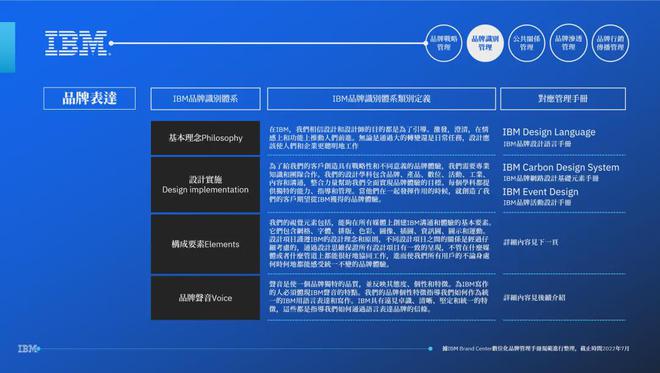This screenshot has height=373, width=660.
Task: Switch to the 品牌滲透管理 circle tab
Action: (x=568, y=43)
